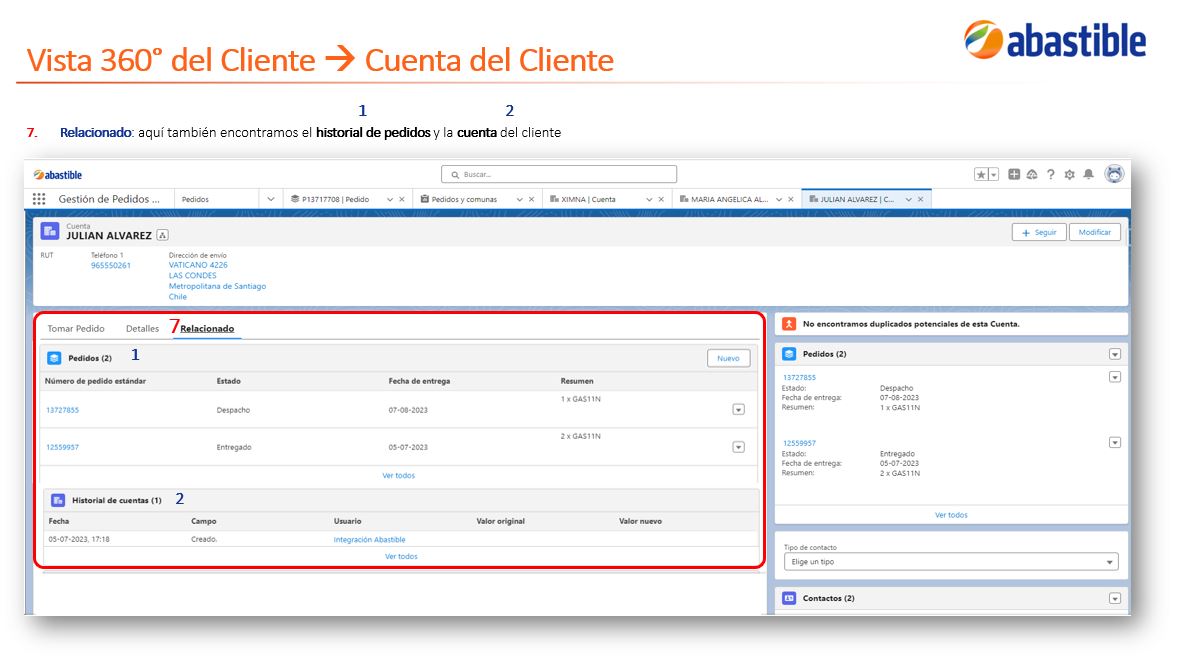Open the favorites star icon
The width and height of the screenshot is (1177, 663).
tap(981, 174)
